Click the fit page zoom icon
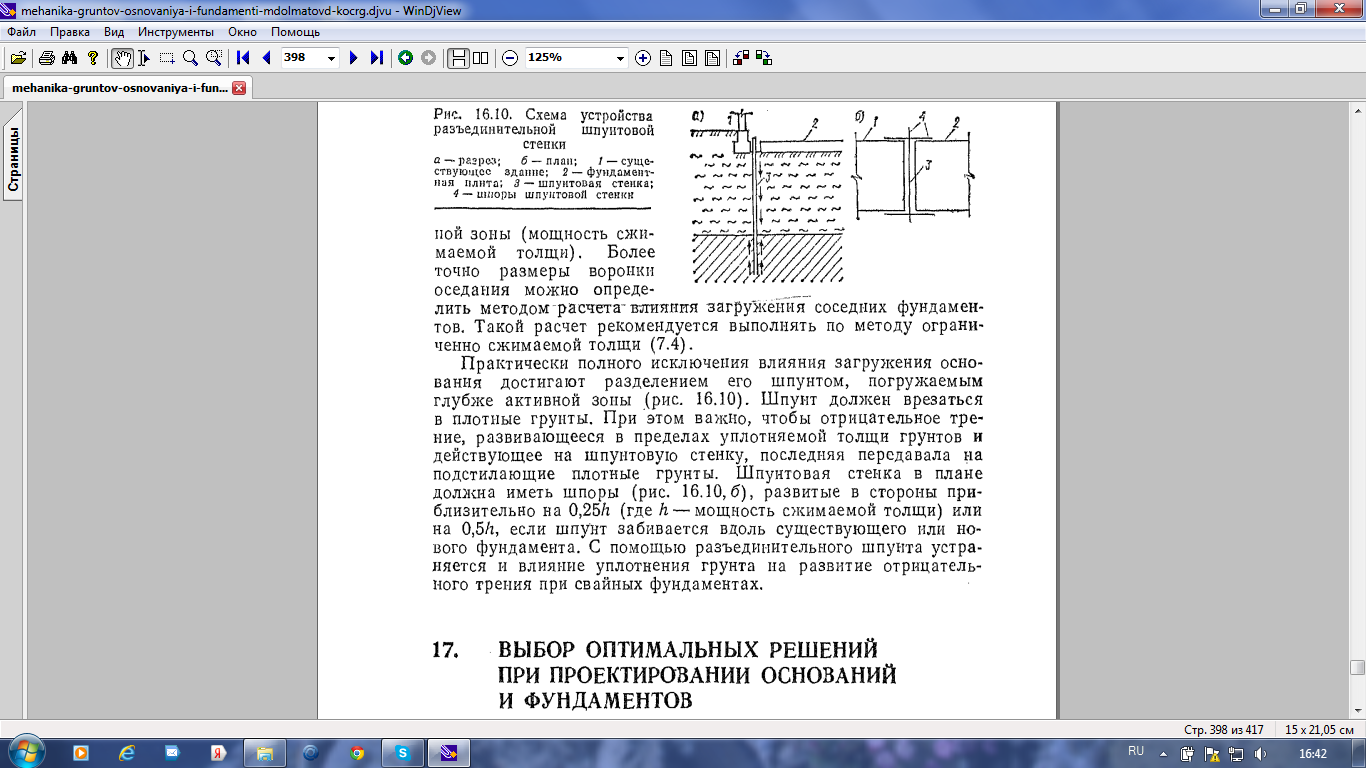Image resolution: width=1366 pixels, height=768 pixels. (689, 58)
